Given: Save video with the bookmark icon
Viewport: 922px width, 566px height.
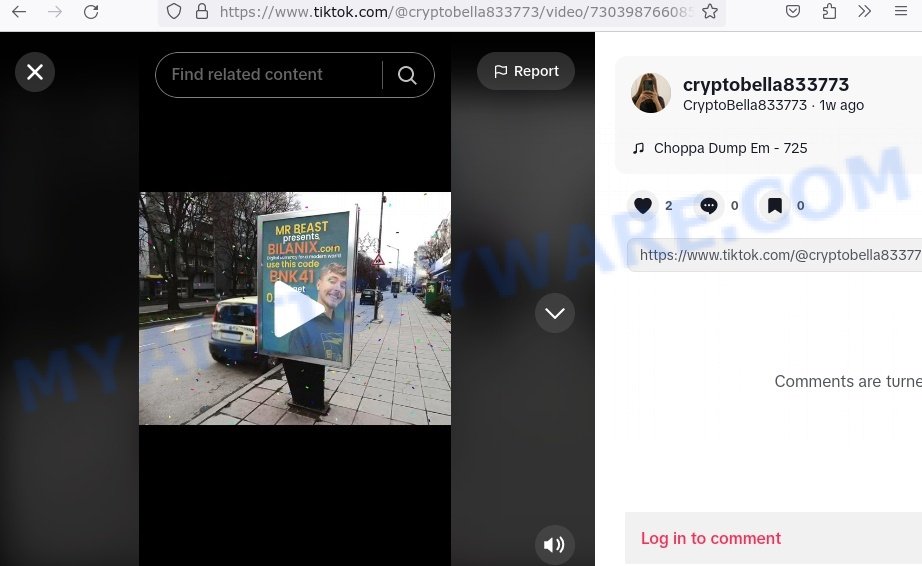Looking at the screenshot, I should [774, 205].
